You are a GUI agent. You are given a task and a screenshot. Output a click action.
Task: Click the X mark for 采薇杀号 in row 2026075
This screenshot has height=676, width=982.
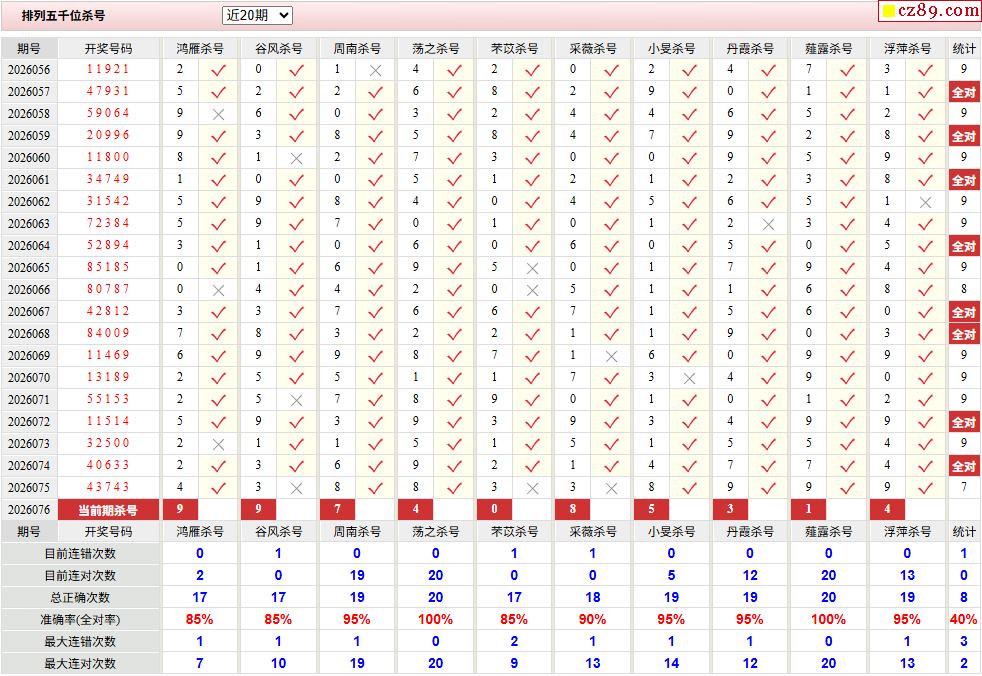611,488
